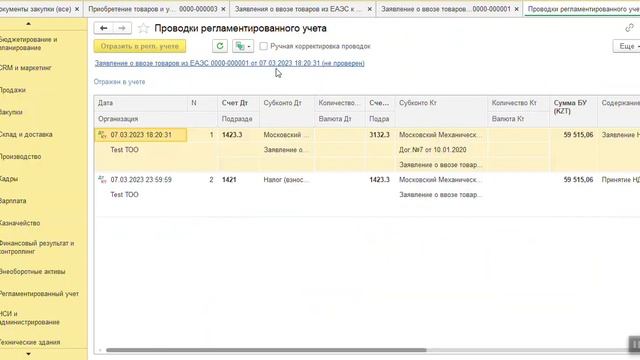640x360 pixels.
Task: Open 'Регламентированный учет' section
Action: 39,294
